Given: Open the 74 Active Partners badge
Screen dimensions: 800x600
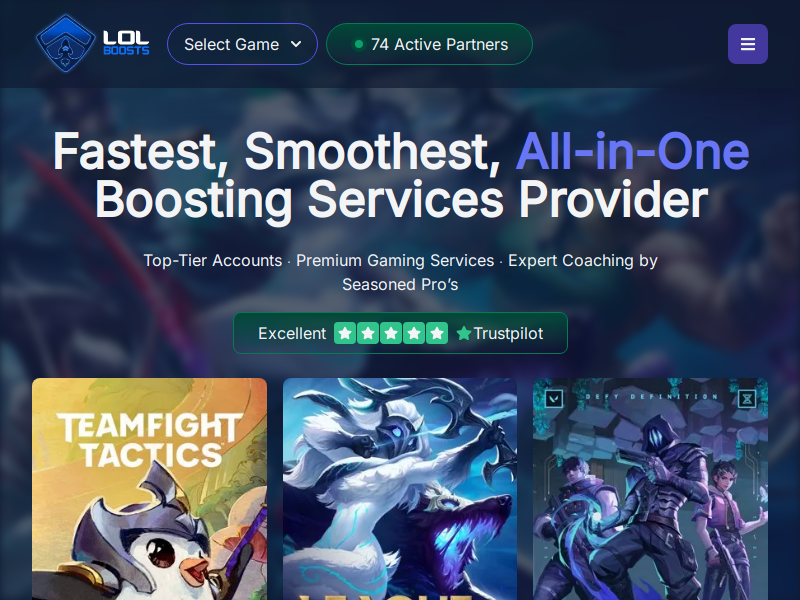Looking at the screenshot, I should (x=429, y=44).
